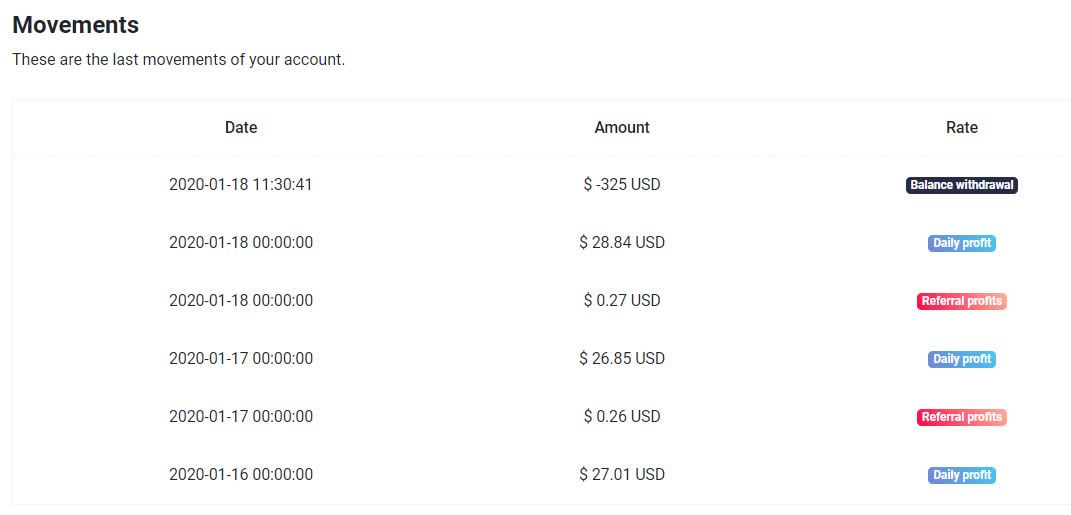Image resolution: width=1071 pixels, height=515 pixels.
Task: Click the Movements heading
Action: click(x=76, y=25)
